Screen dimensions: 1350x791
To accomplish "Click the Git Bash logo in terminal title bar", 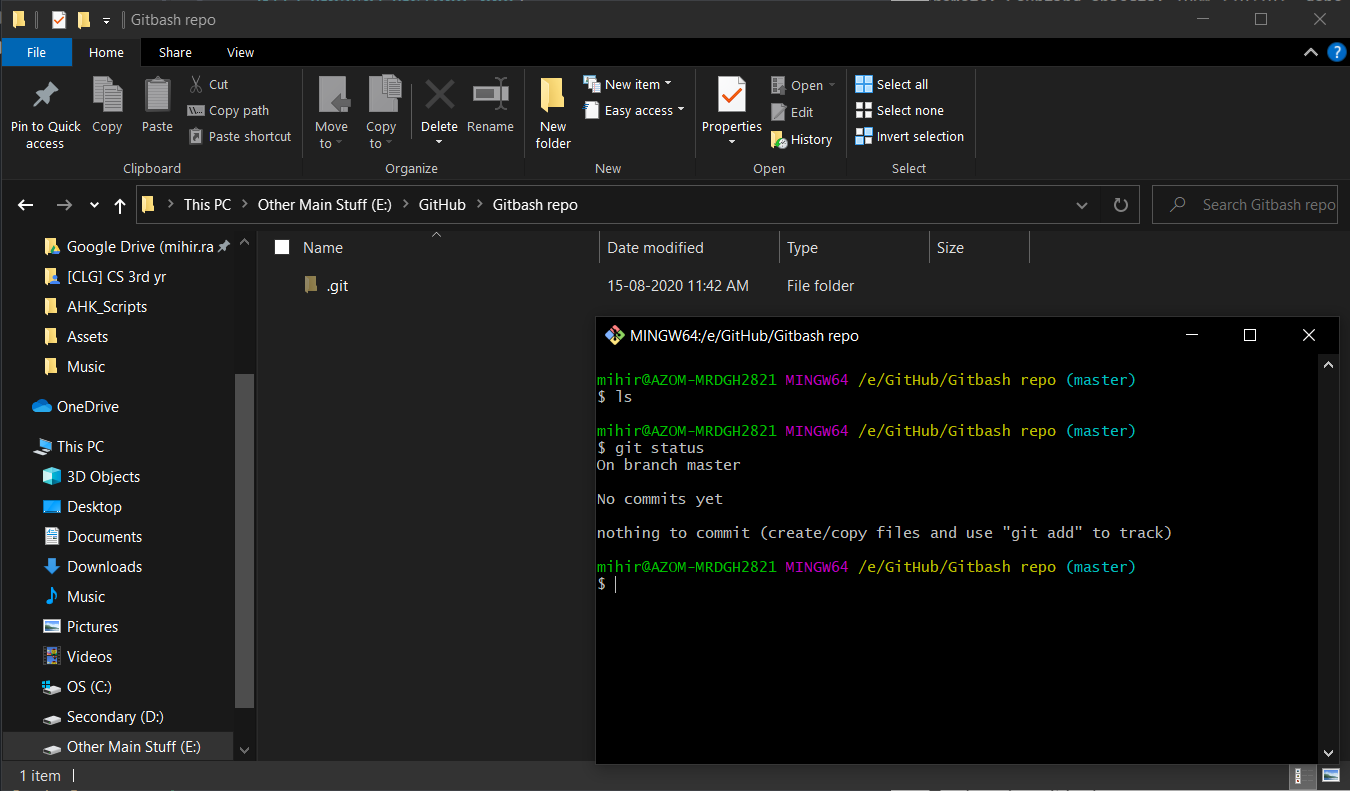I will point(615,336).
